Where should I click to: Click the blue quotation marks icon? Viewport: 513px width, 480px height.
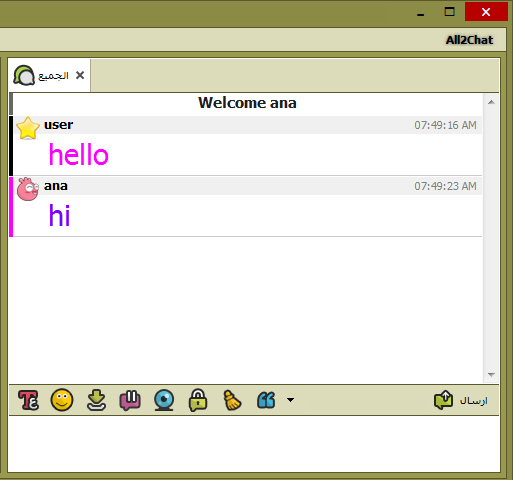[x=266, y=400]
